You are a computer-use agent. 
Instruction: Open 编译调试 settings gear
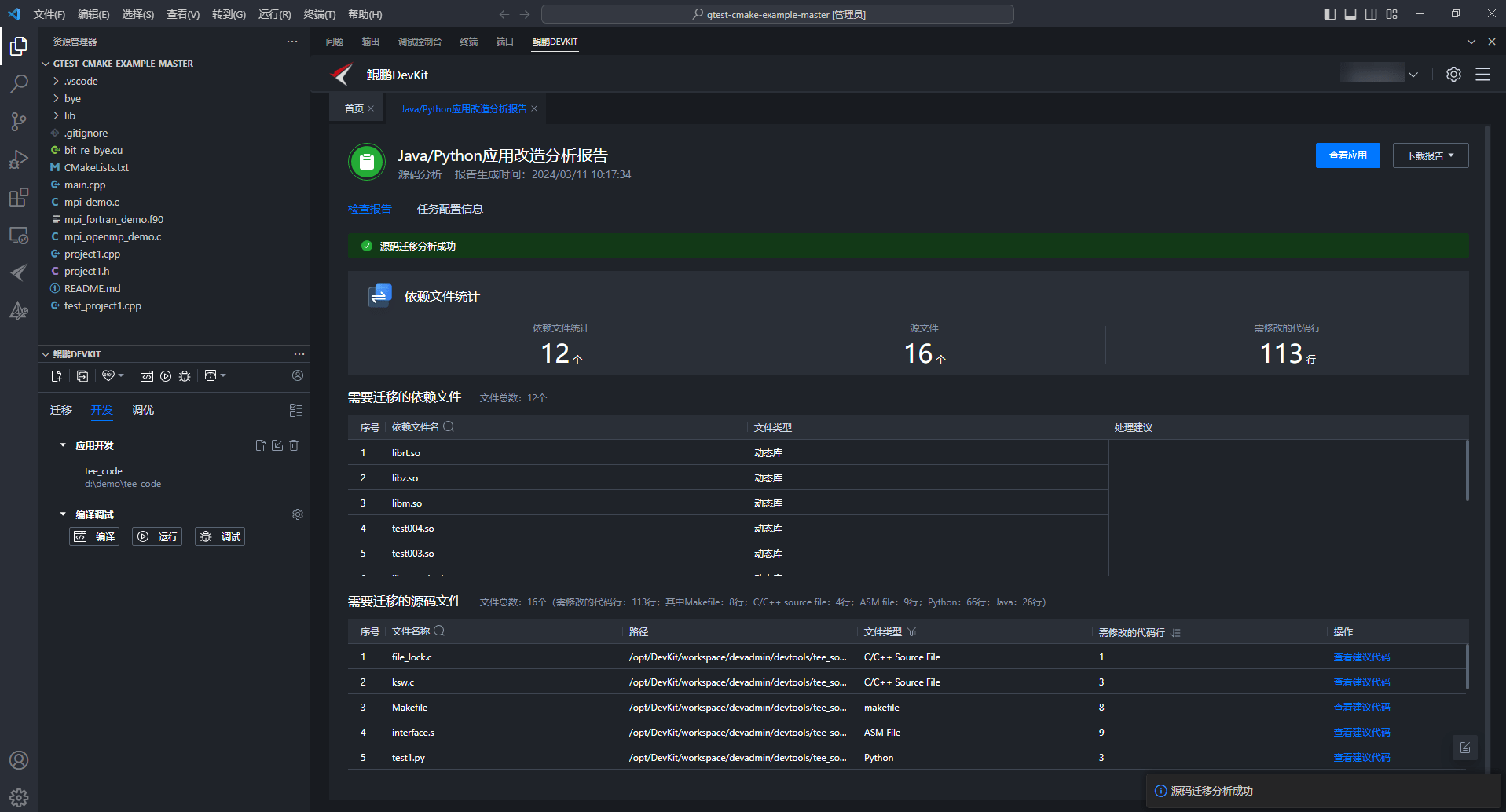pos(298,514)
